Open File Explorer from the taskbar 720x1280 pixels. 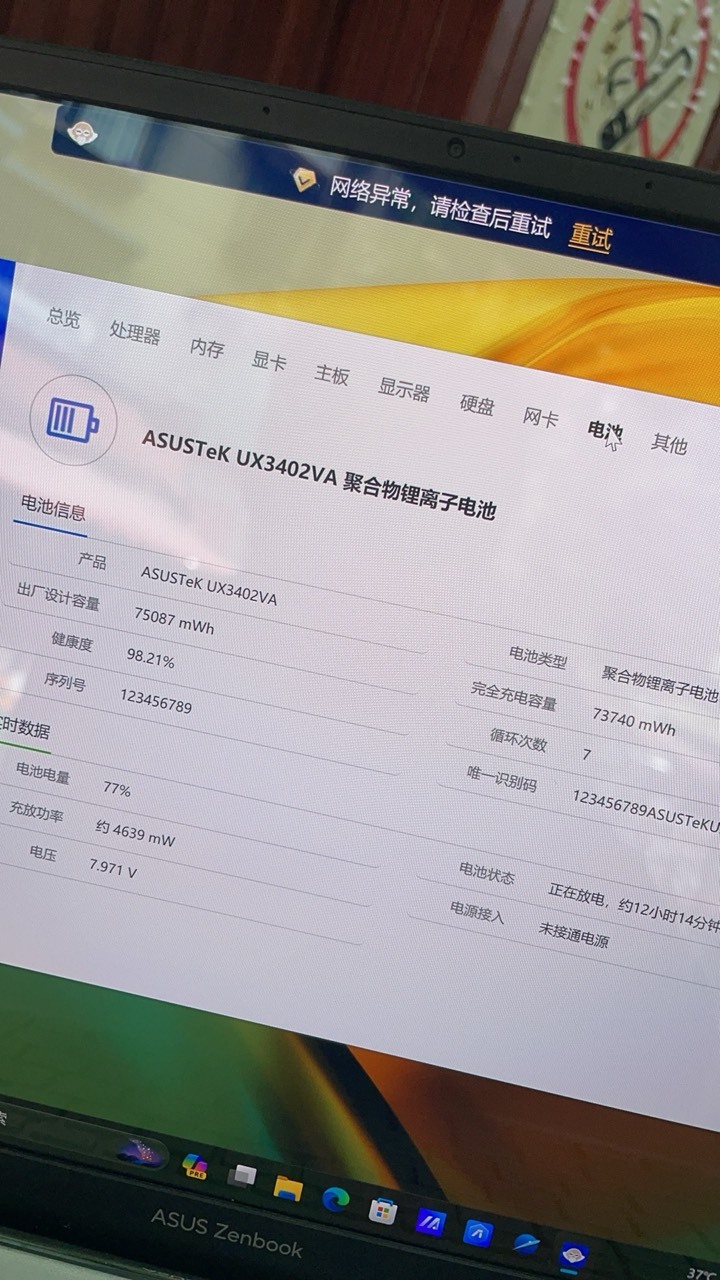(288, 1187)
